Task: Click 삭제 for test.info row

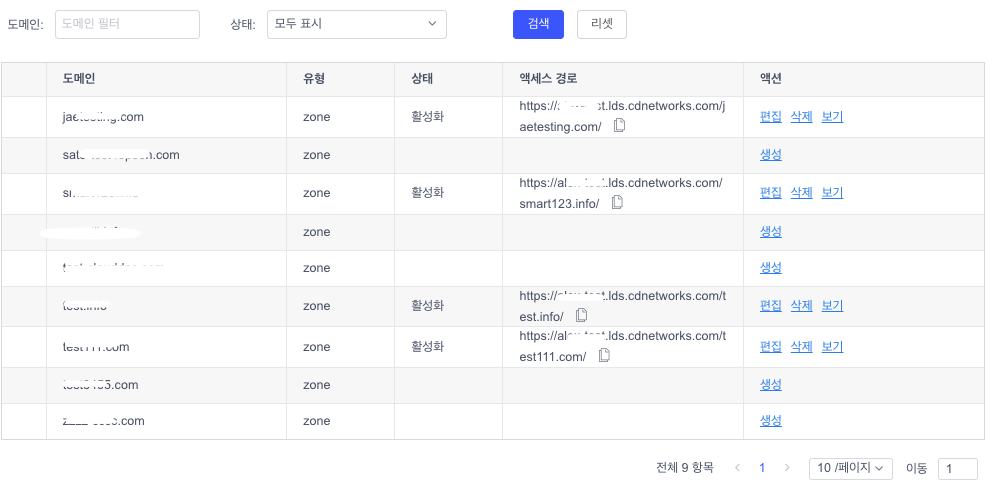Action: (801, 306)
